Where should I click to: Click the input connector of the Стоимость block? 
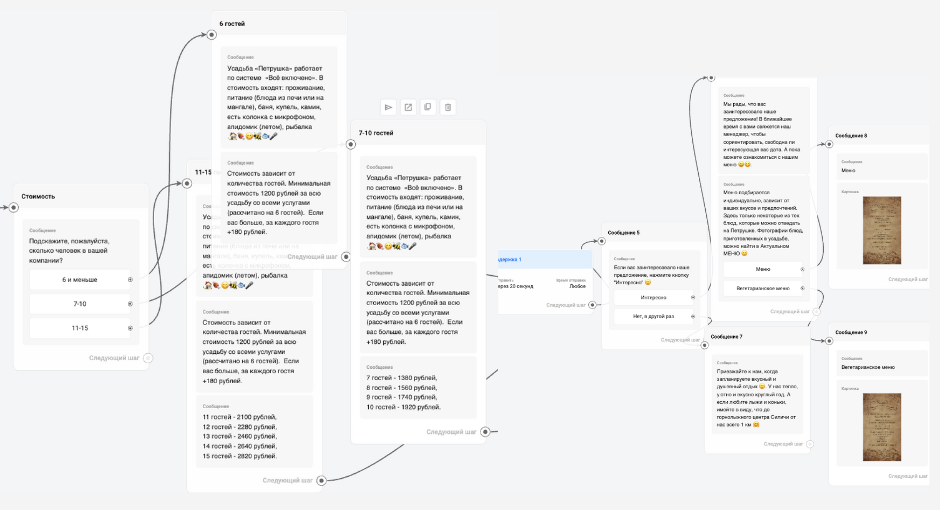pos(14,208)
